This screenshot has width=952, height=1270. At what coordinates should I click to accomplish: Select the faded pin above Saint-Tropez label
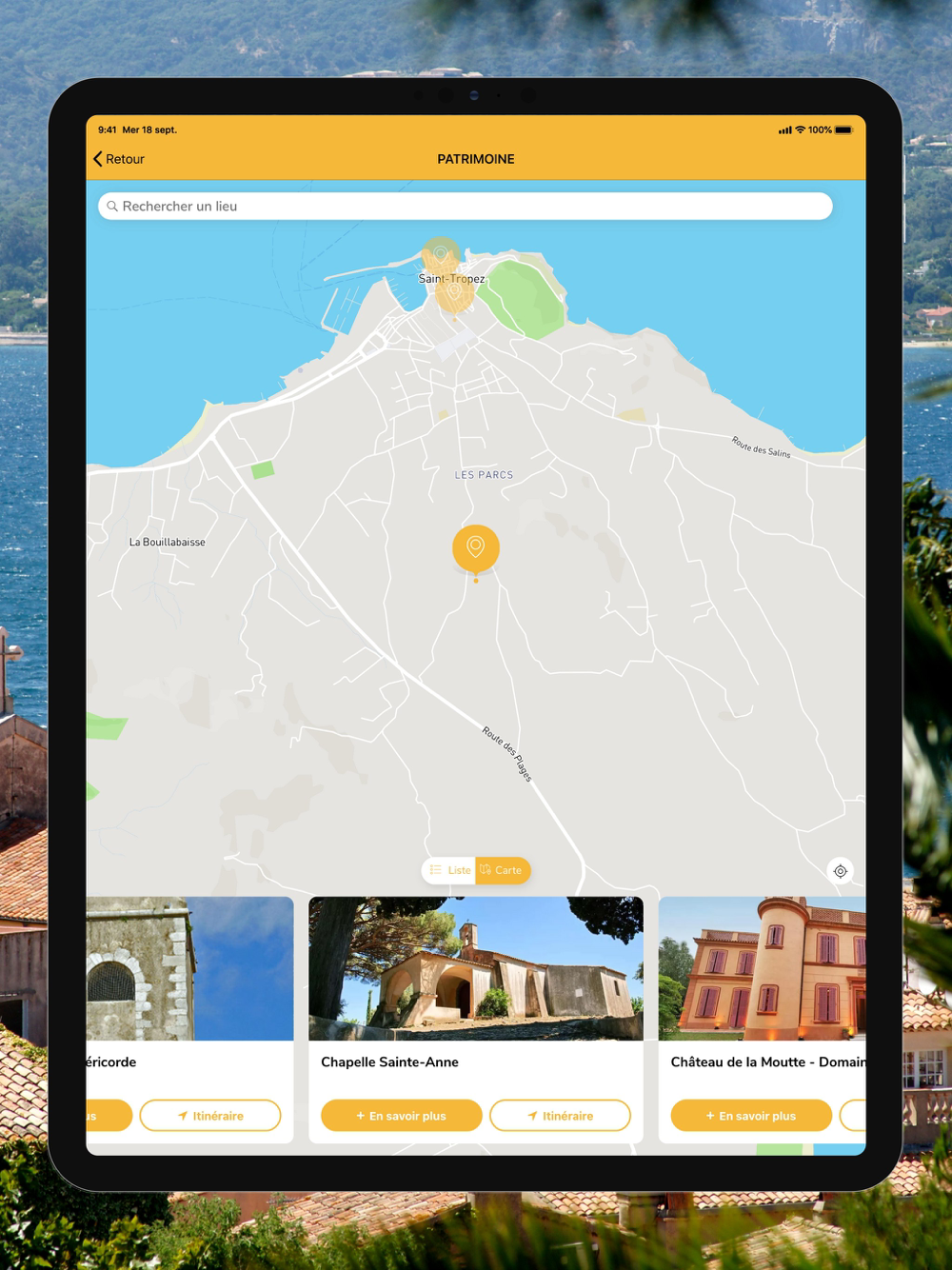click(440, 254)
